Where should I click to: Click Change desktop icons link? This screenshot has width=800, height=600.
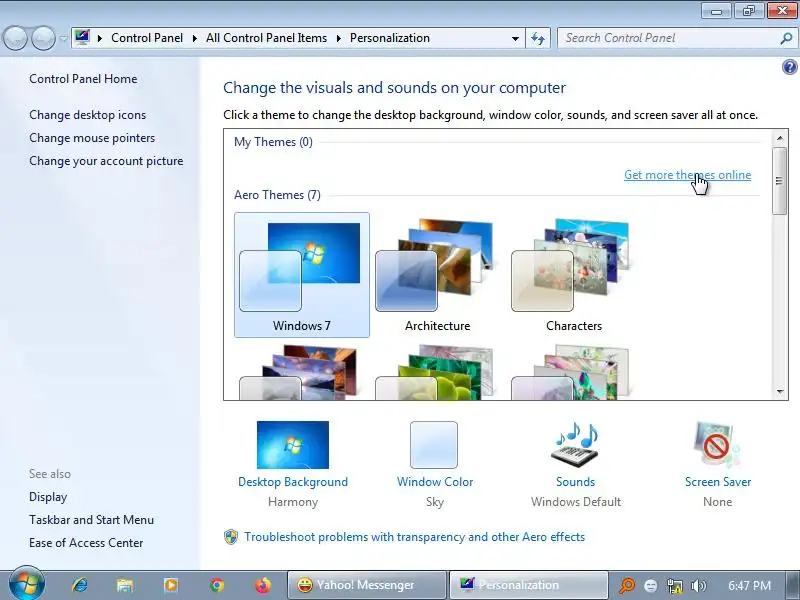[x=87, y=115]
